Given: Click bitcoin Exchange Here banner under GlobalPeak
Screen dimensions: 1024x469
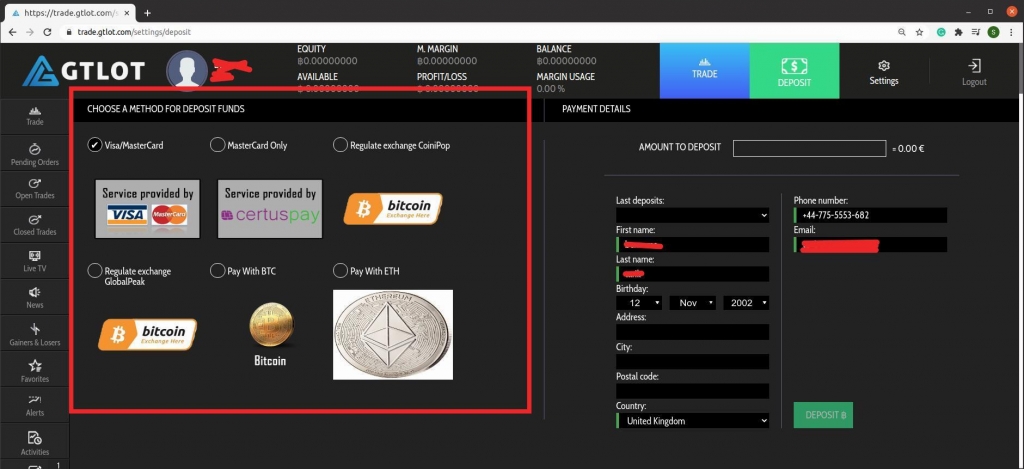Looking at the screenshot, I should (x=148, y=334).
